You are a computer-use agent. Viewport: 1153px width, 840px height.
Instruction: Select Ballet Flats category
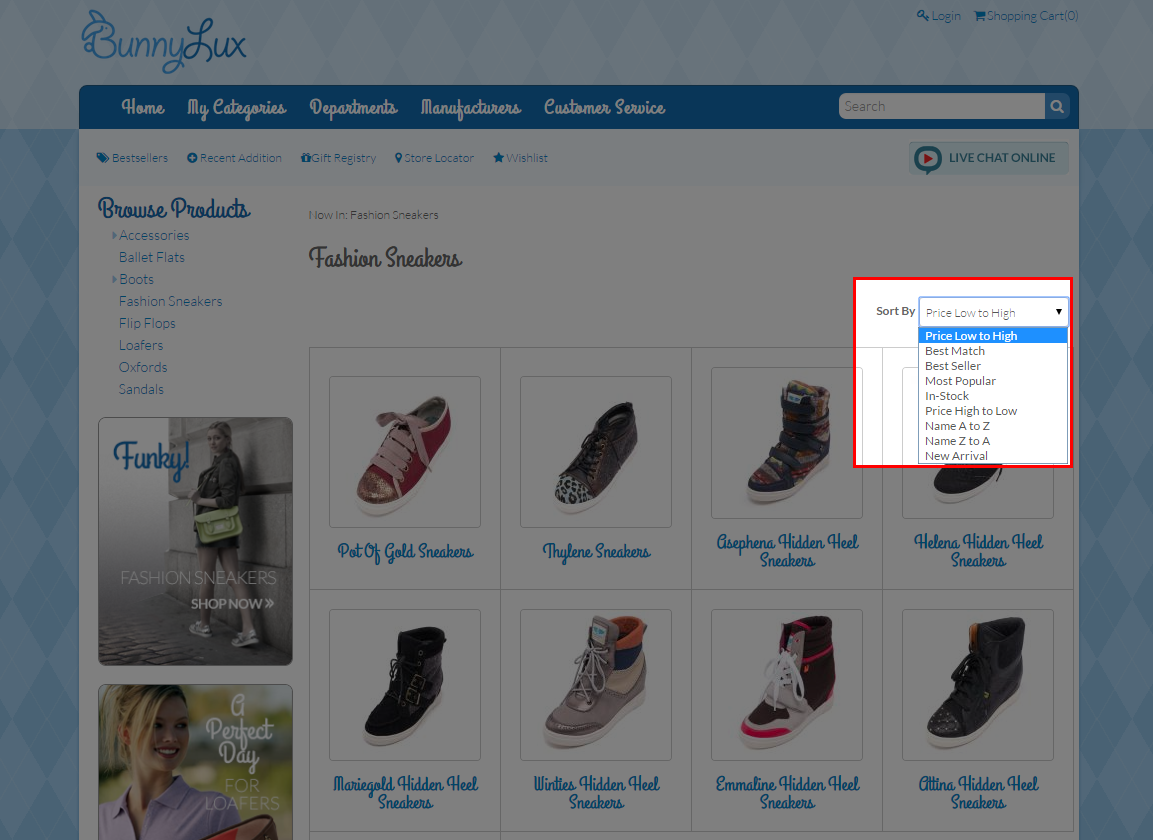click(x=151, y=257)
